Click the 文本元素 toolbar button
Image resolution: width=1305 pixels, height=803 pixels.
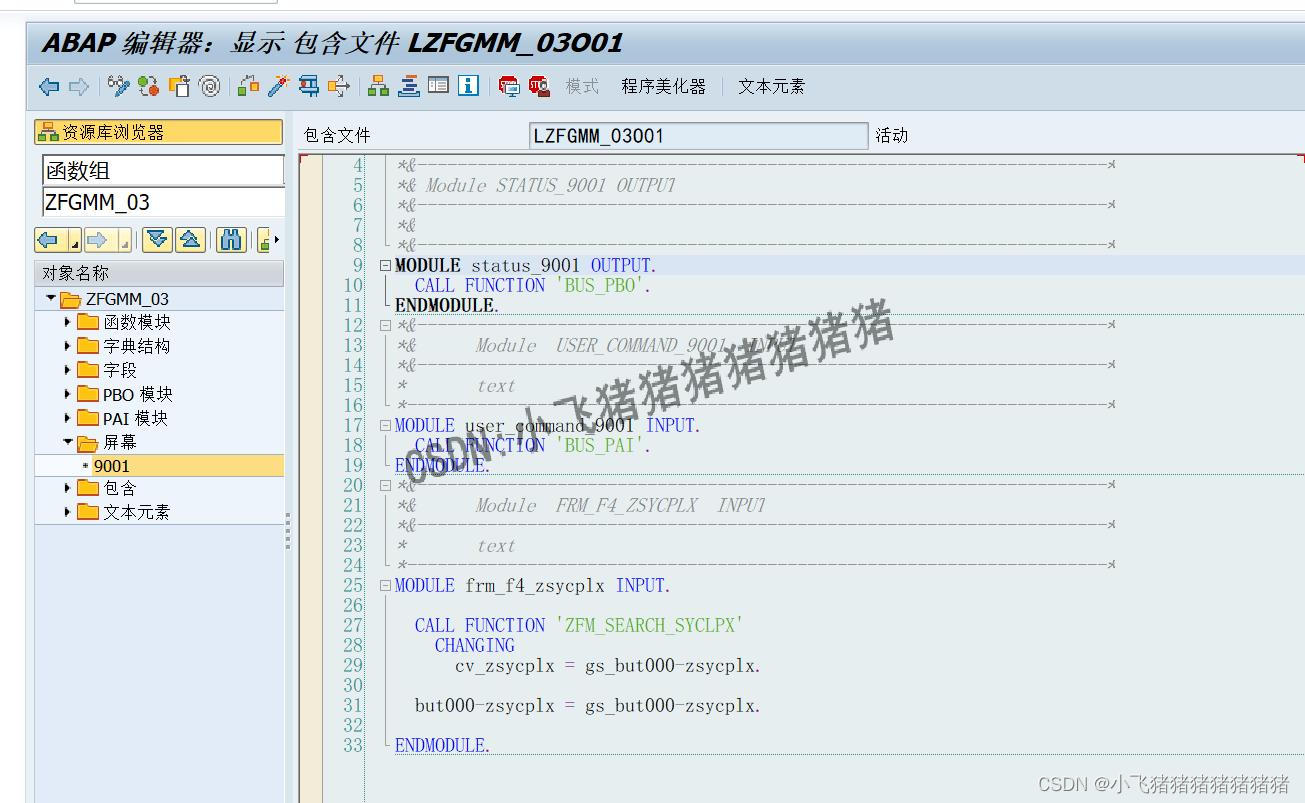point(771,87)
